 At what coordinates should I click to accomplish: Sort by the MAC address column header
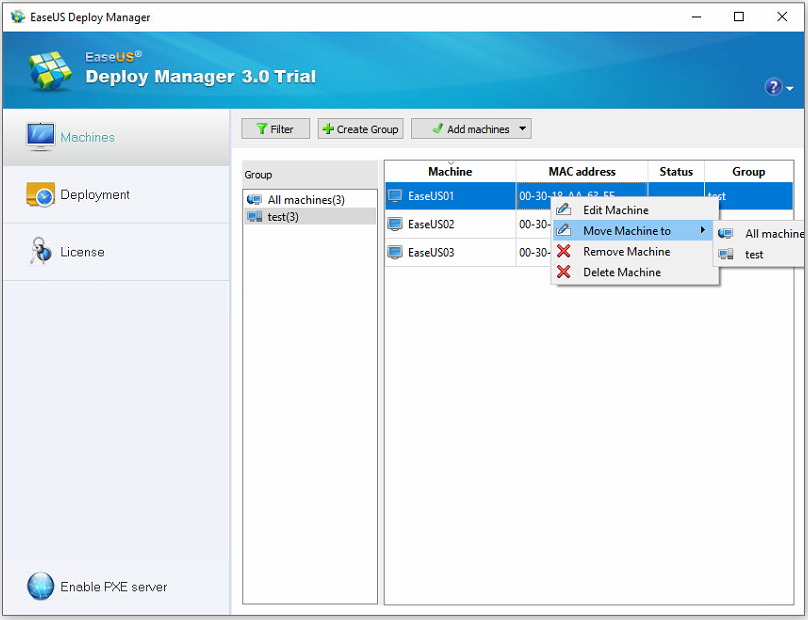[x=581, y=172]
